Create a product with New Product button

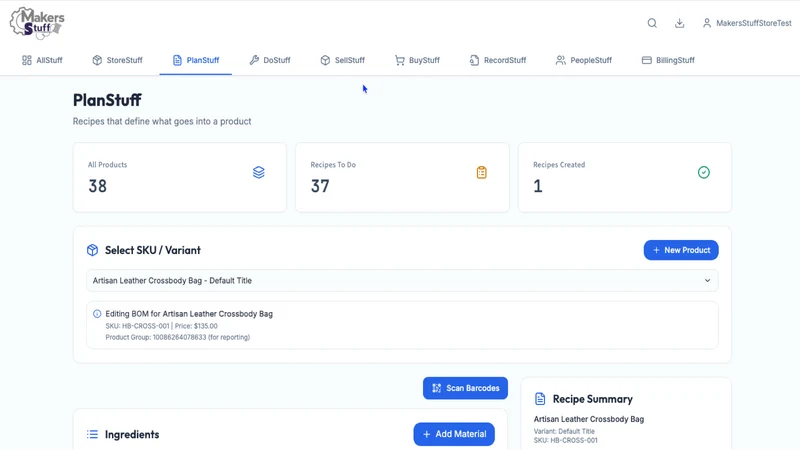point(681,250)
